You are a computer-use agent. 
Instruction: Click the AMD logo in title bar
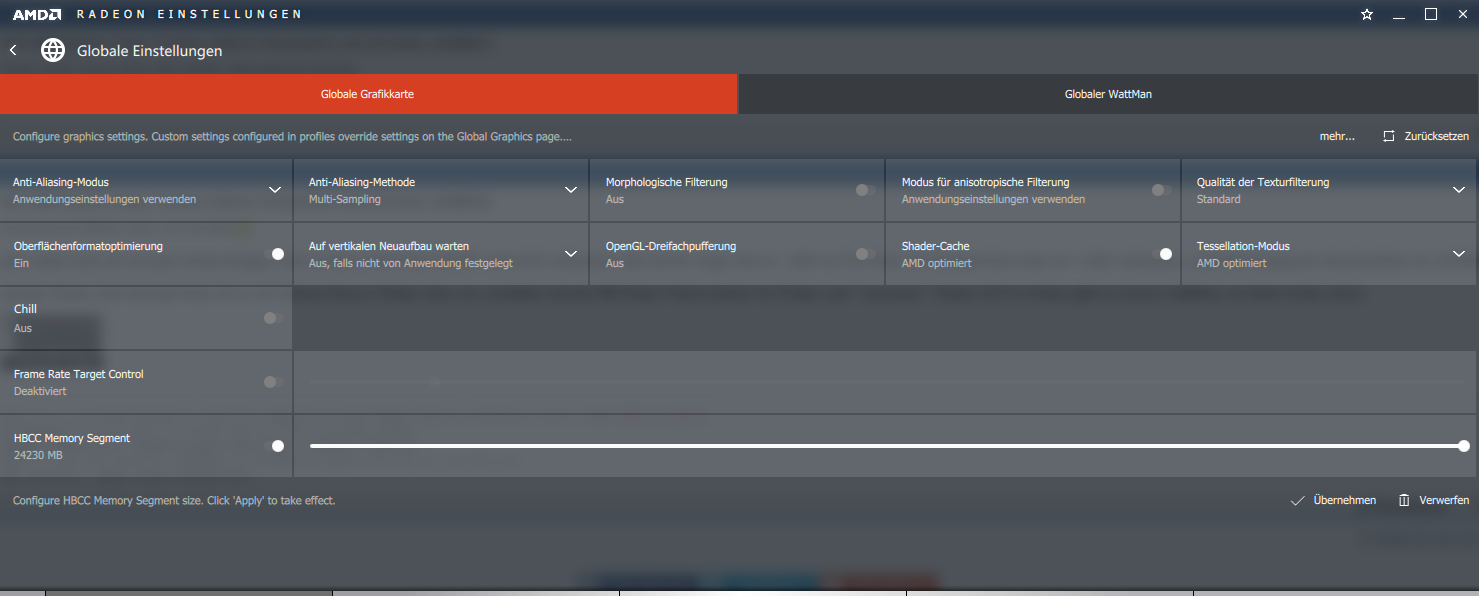coord(37,14)
